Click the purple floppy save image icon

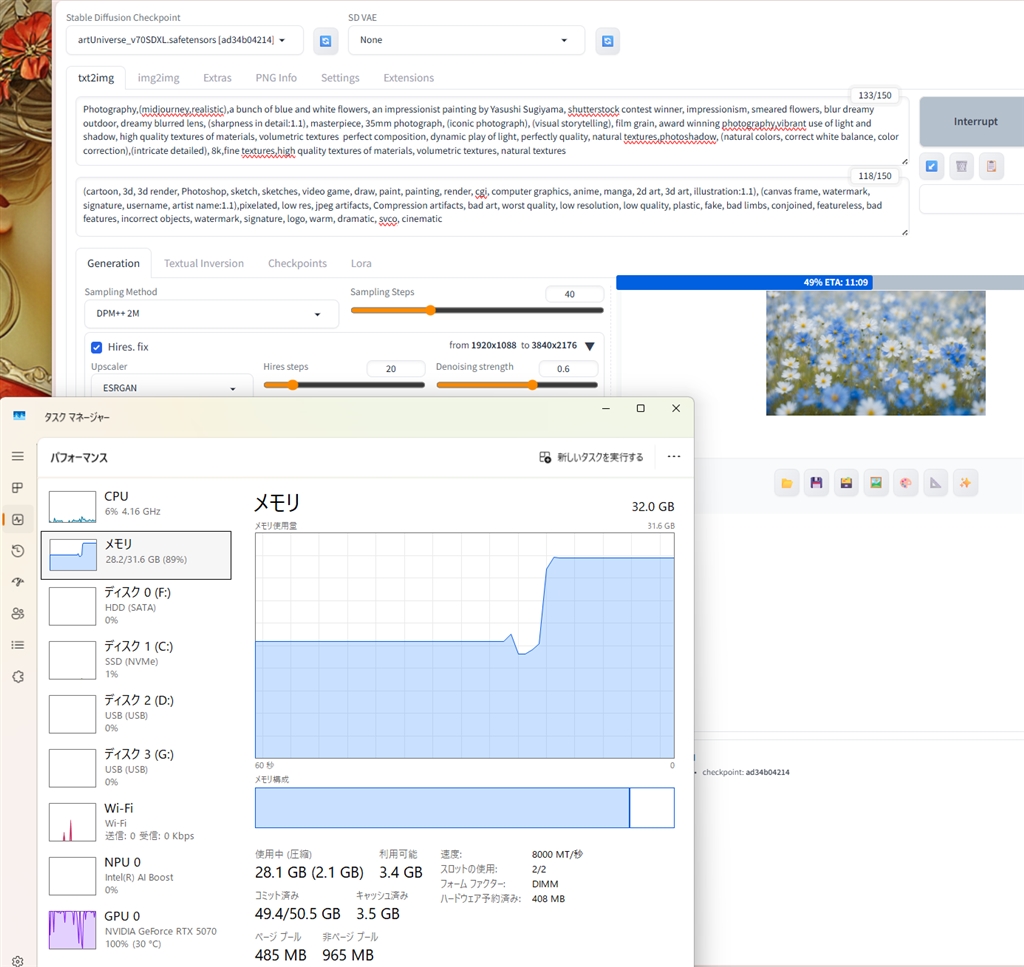(816, 483)
